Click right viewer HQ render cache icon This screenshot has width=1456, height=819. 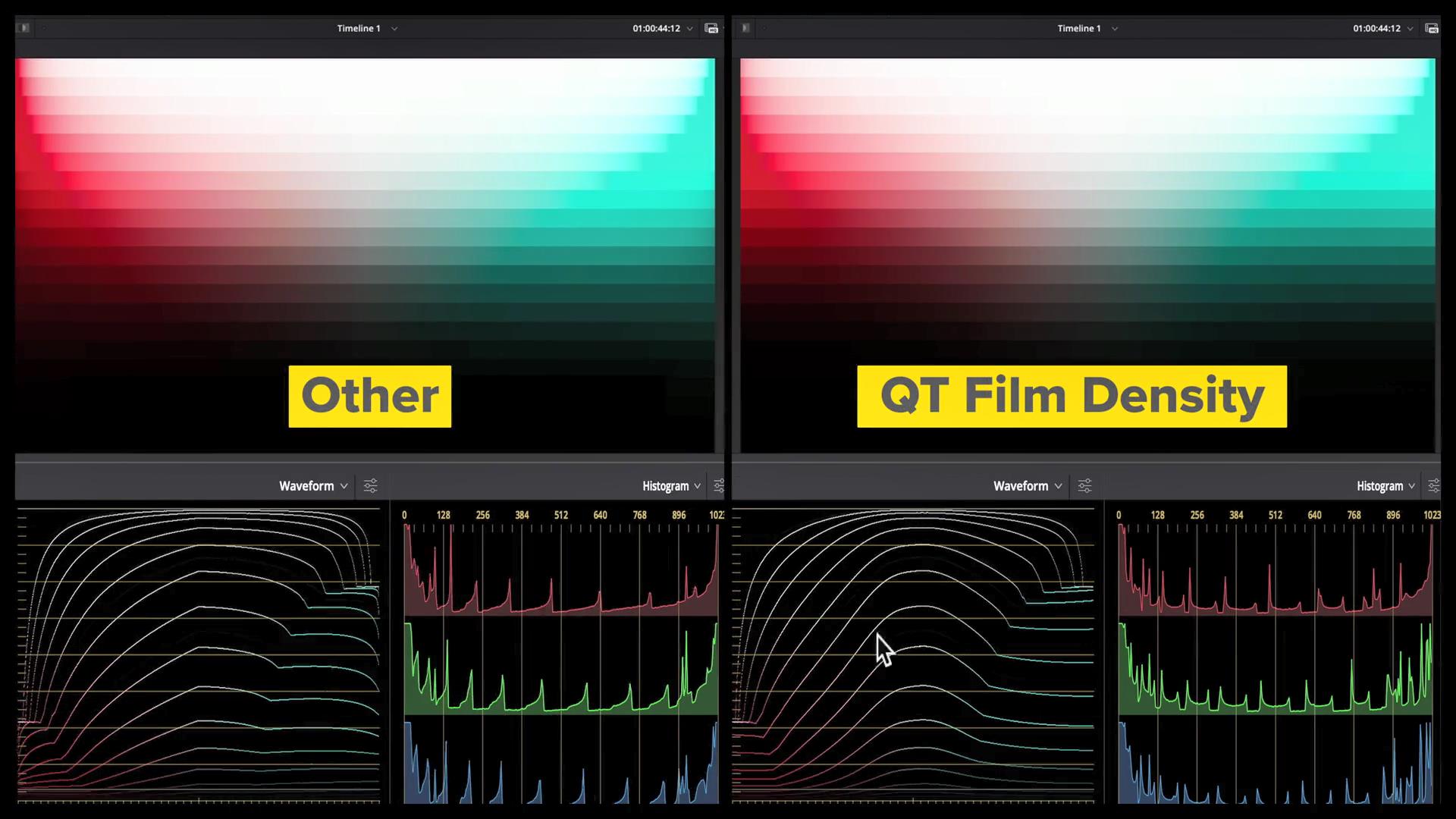point(1431,28)
